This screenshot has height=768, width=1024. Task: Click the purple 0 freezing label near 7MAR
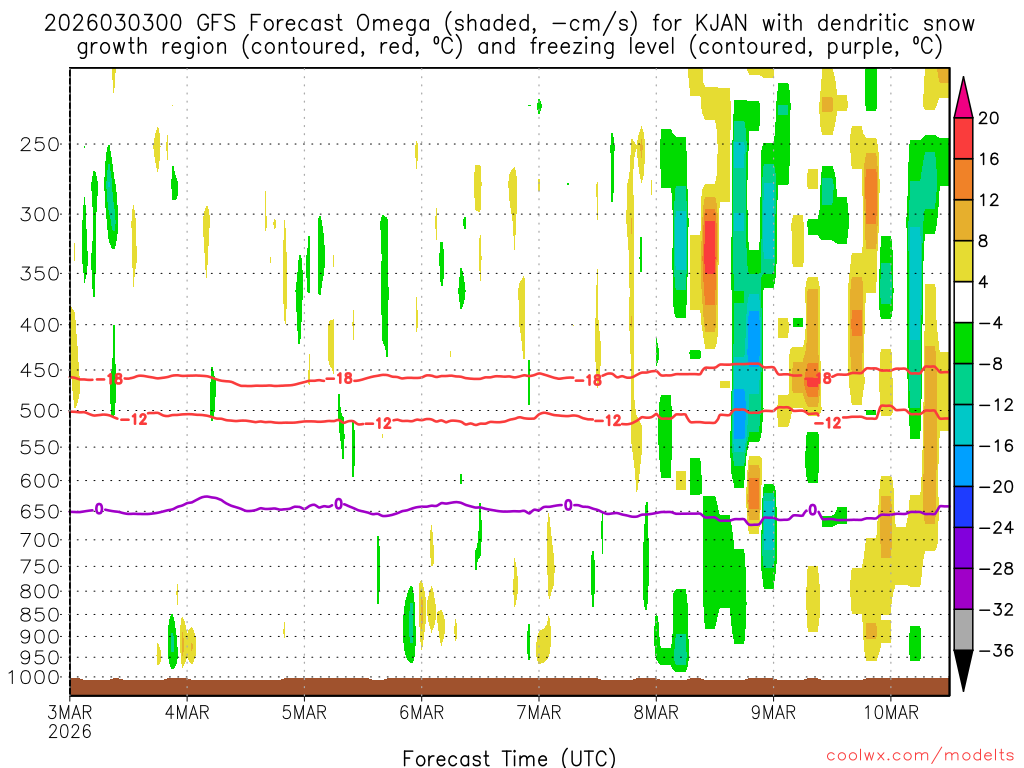click(x=568, y=505)
